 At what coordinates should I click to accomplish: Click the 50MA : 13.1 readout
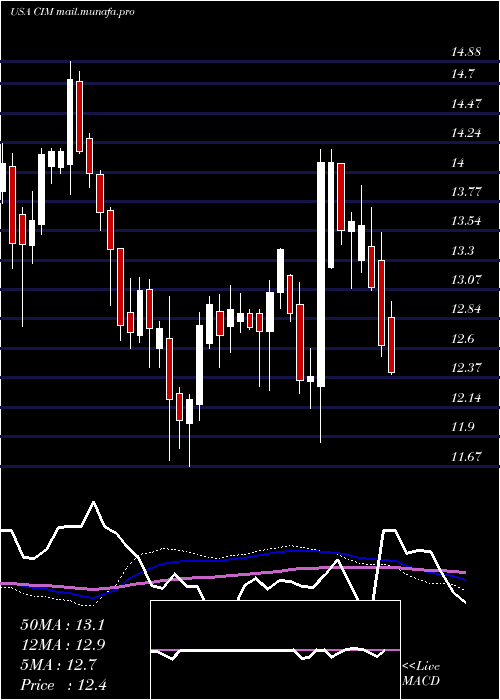(62, 625)
